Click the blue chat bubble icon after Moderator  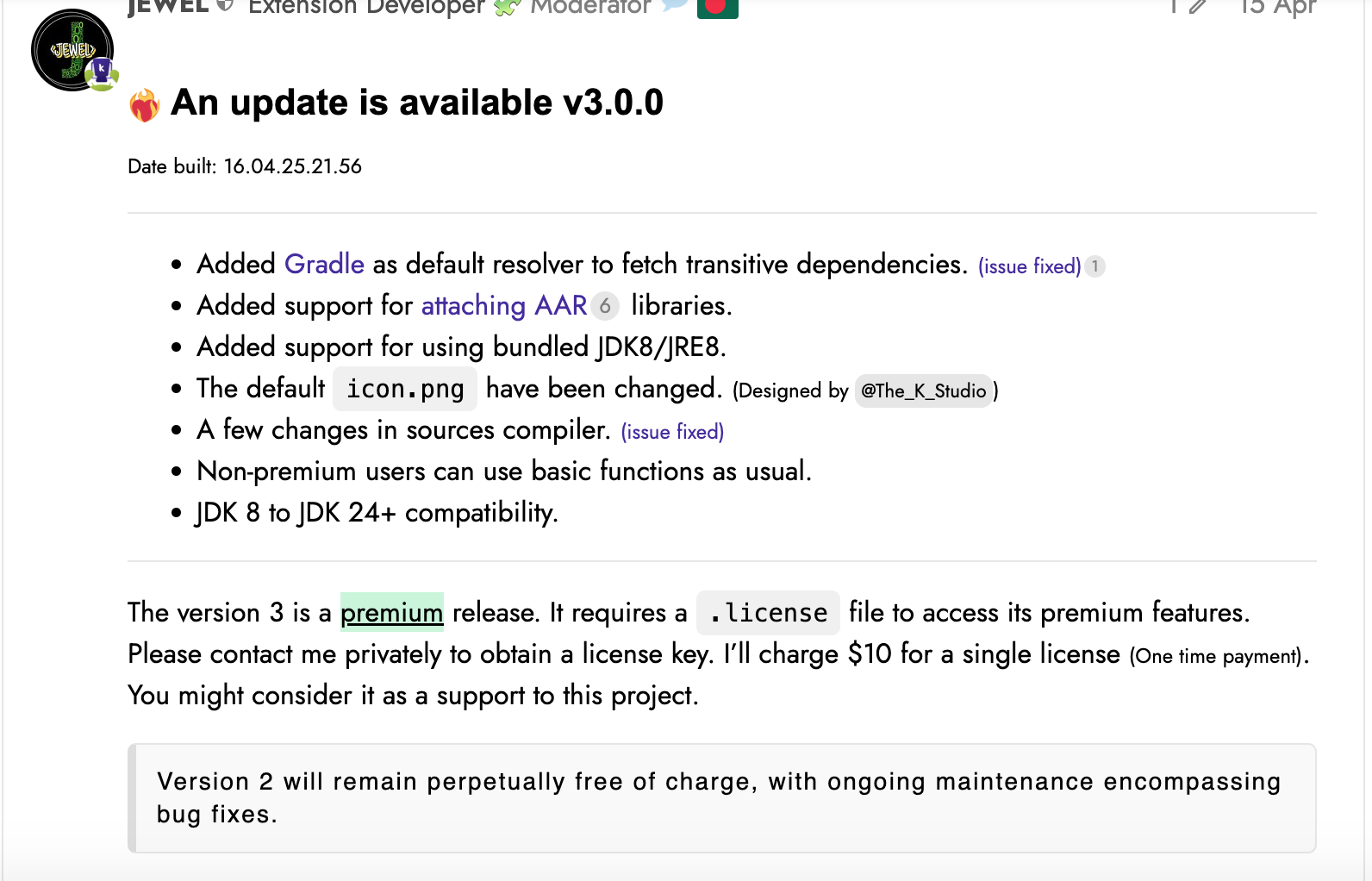click(x=676, y=3)
